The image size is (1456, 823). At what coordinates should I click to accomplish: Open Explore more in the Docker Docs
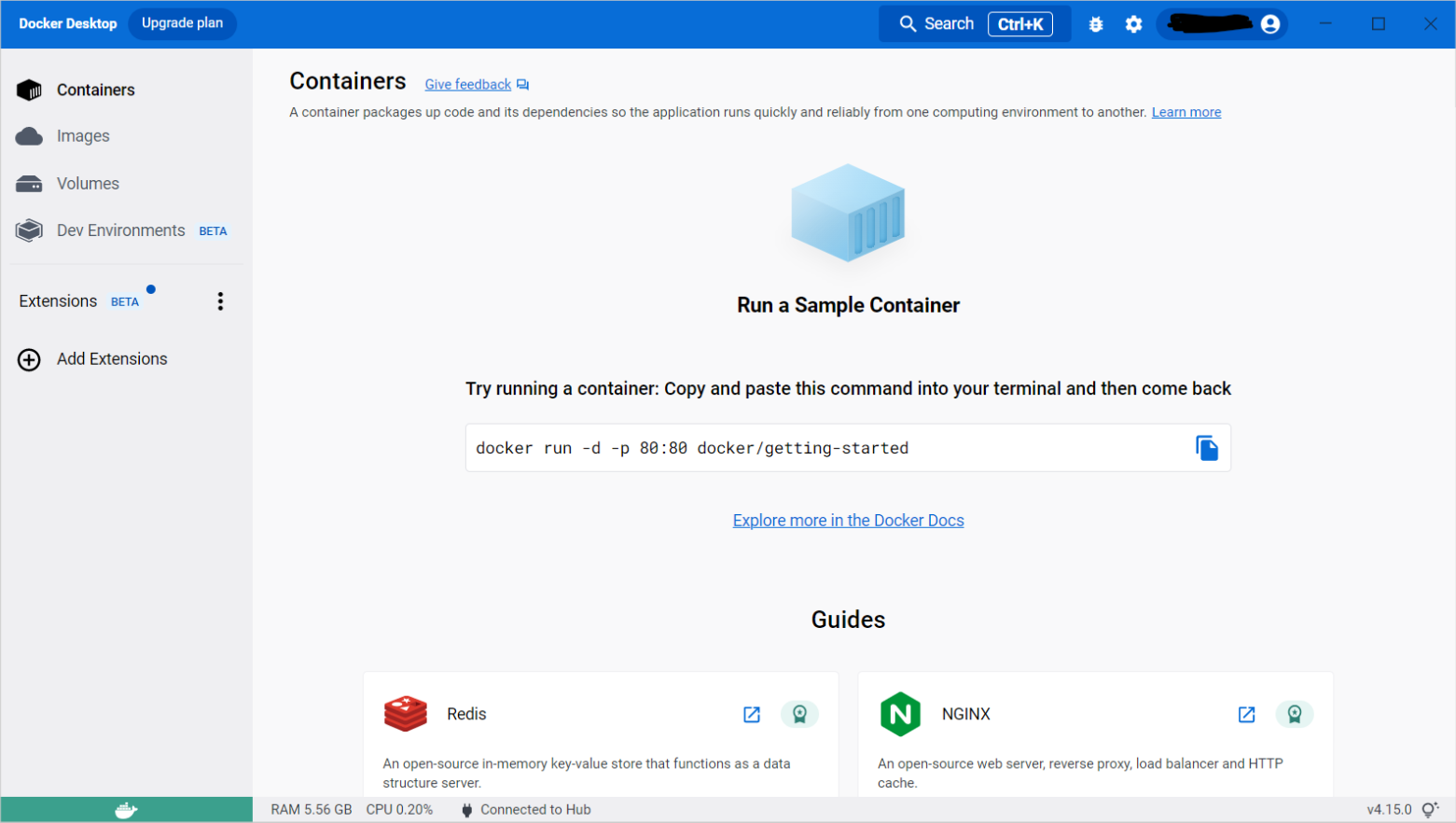tap(848, 521)
